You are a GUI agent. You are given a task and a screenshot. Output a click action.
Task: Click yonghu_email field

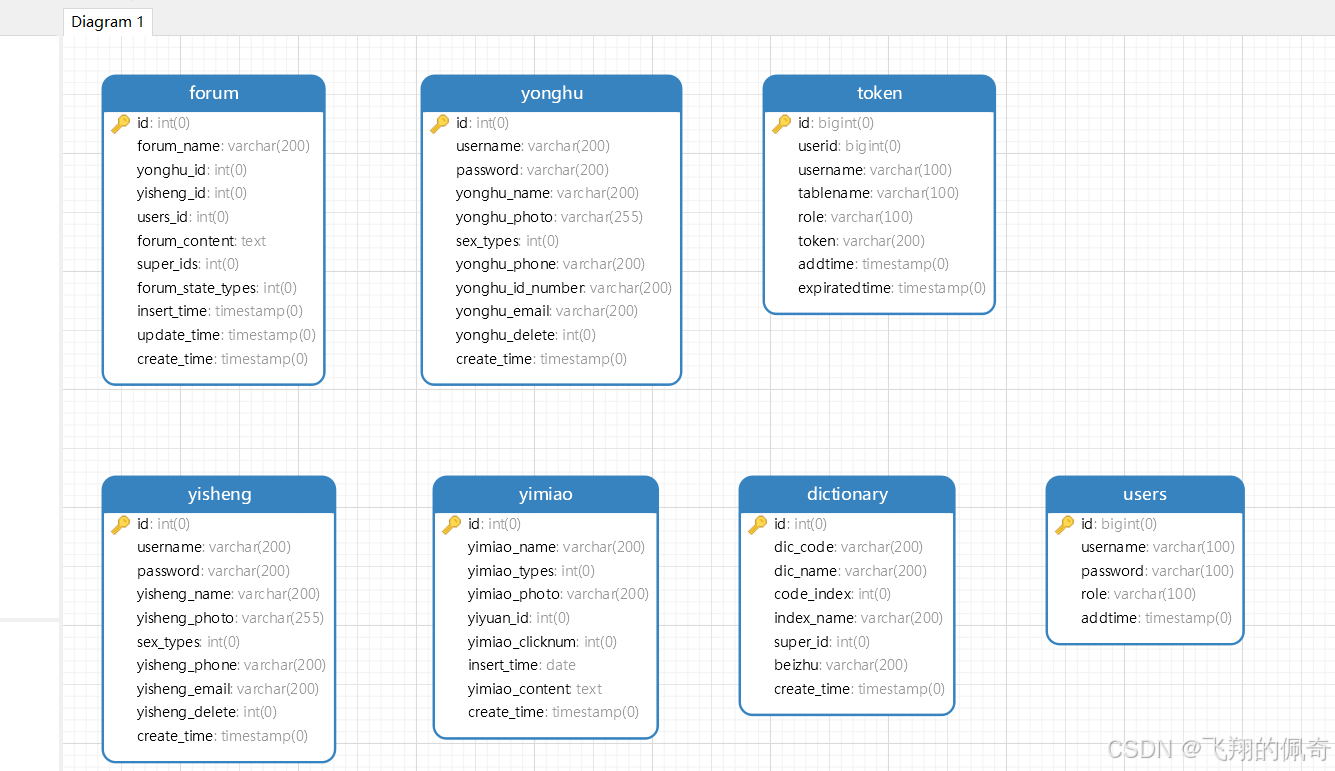[547, 311]
